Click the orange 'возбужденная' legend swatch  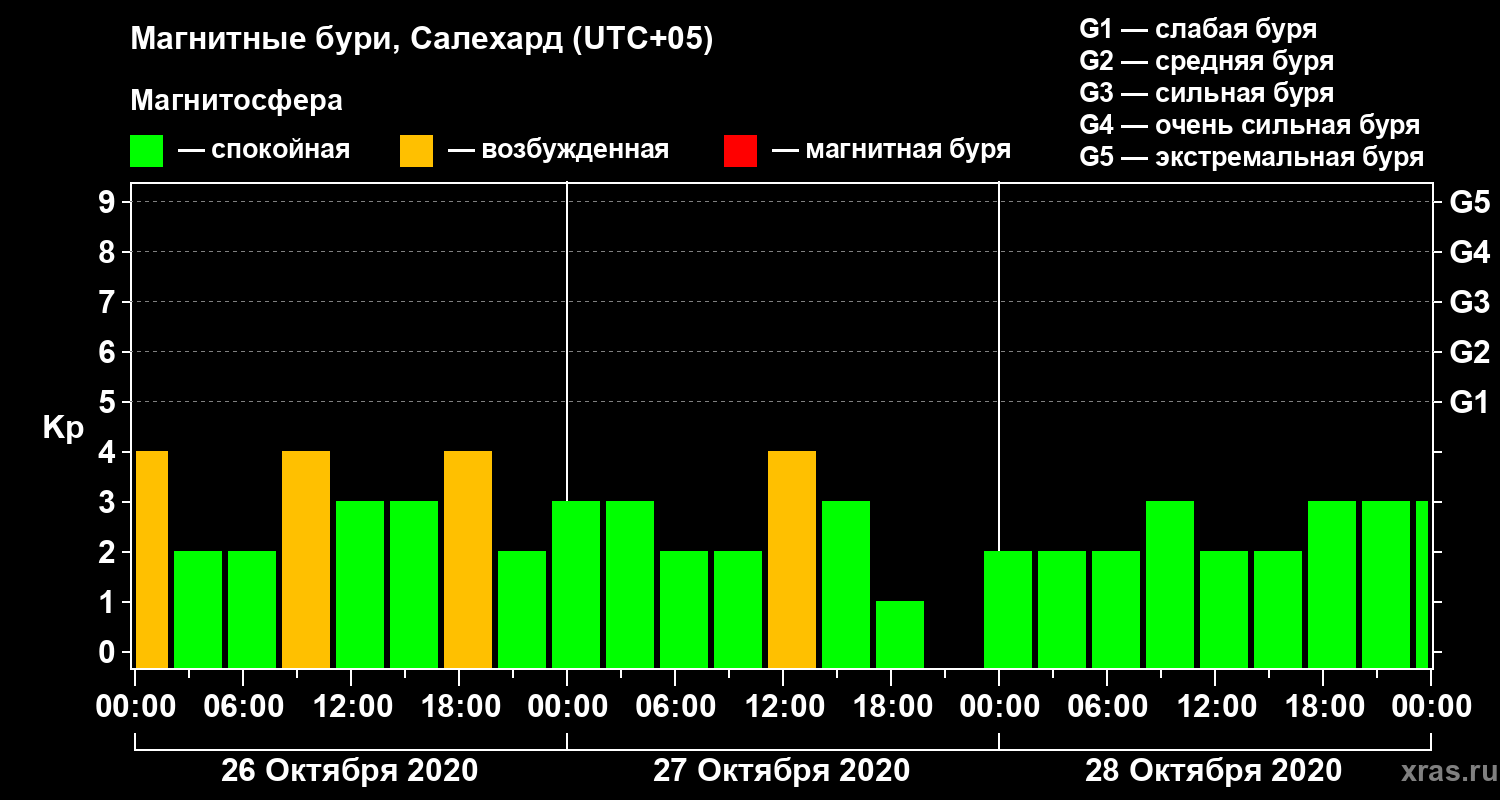pos(416,151)
